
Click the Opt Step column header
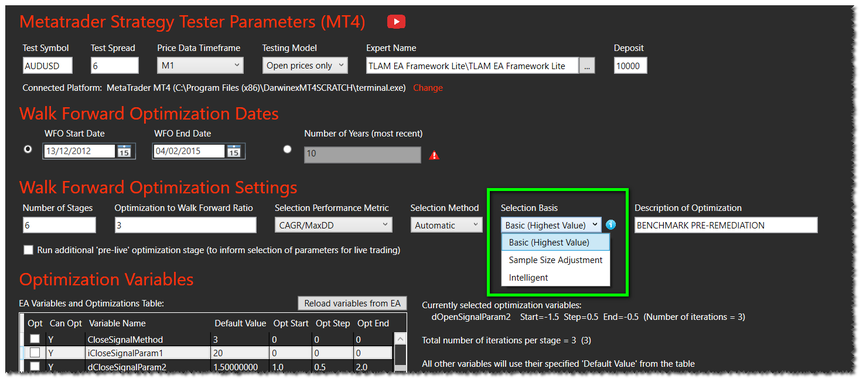pyautogui.click(x=333, y=323)
